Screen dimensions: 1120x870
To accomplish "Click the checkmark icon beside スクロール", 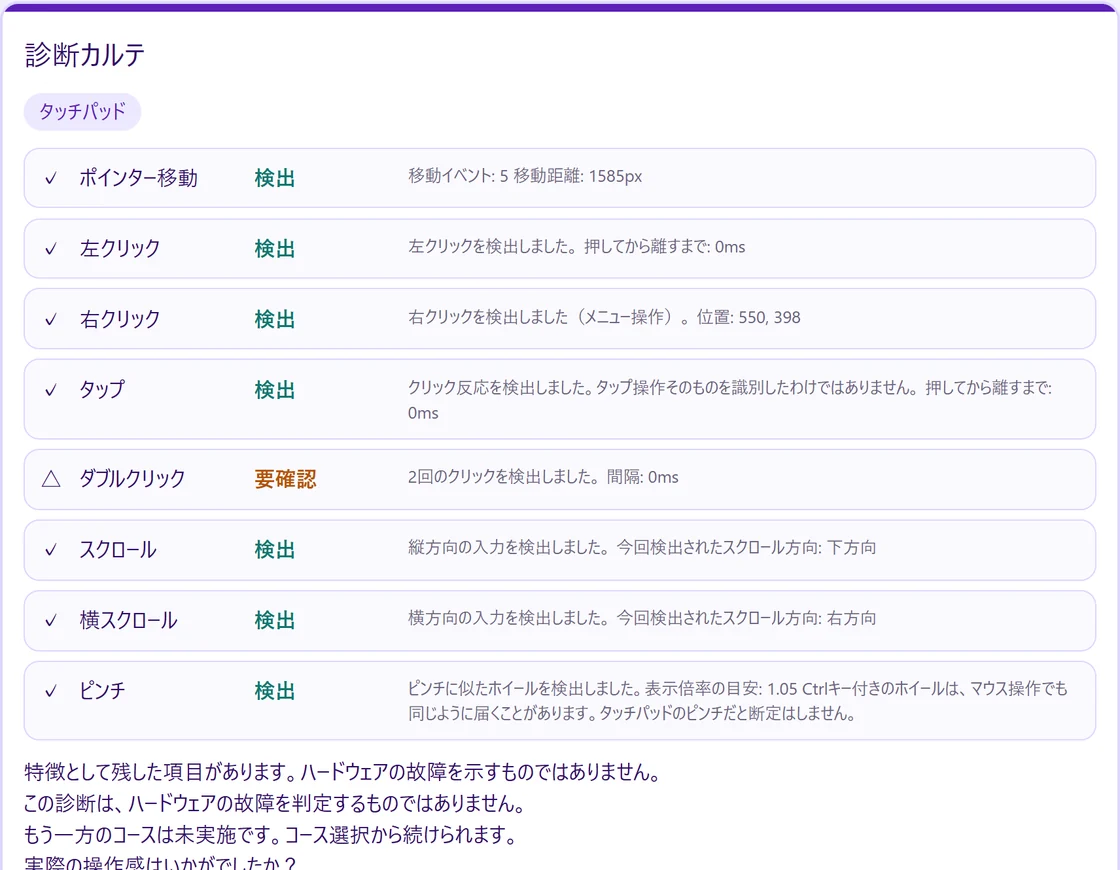I will point(51,550).
